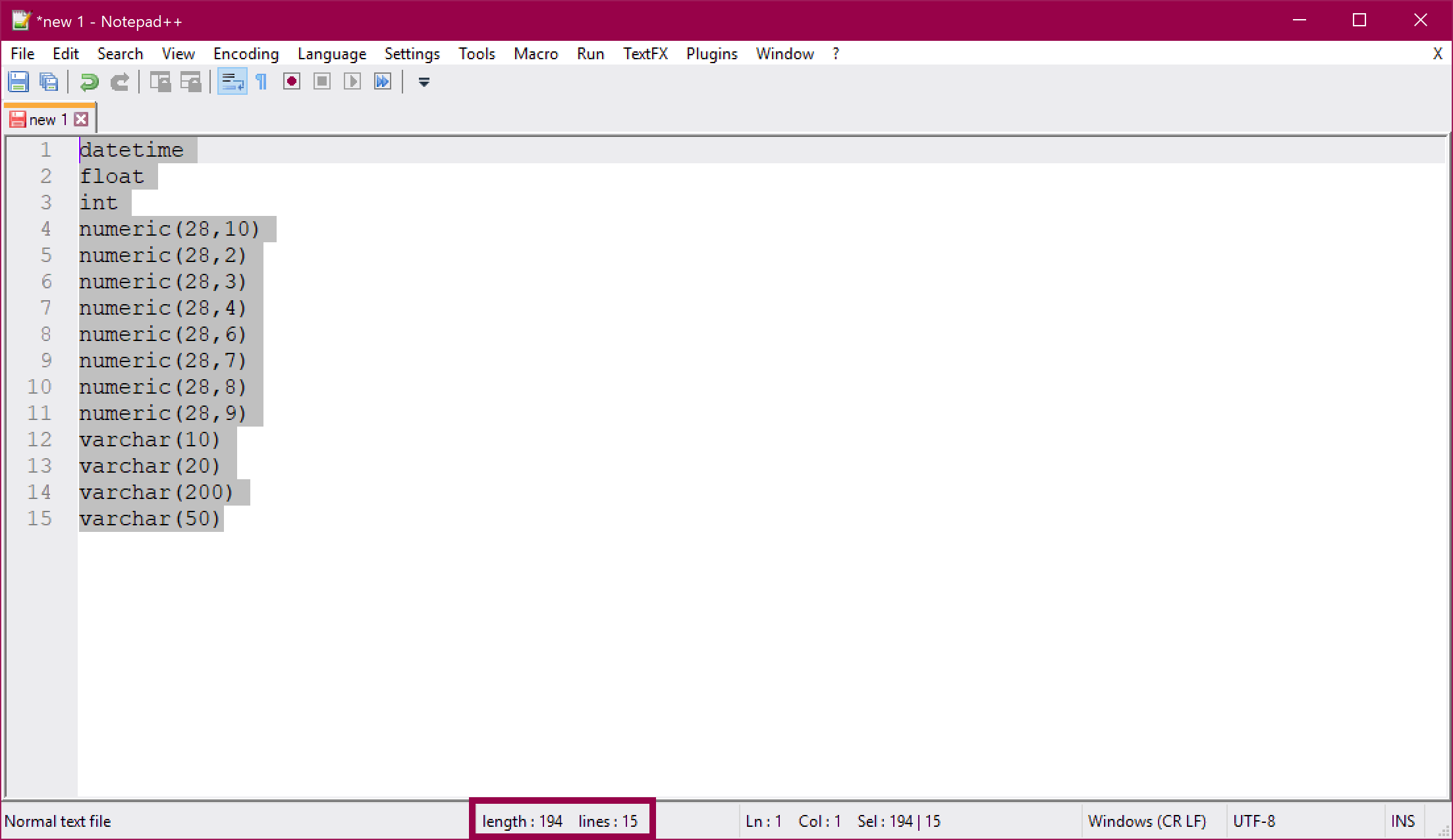This screenshot has height=840, width=1453.
Task: Toggle Show all characters pilcrow icon
Action: pos(261,82)
